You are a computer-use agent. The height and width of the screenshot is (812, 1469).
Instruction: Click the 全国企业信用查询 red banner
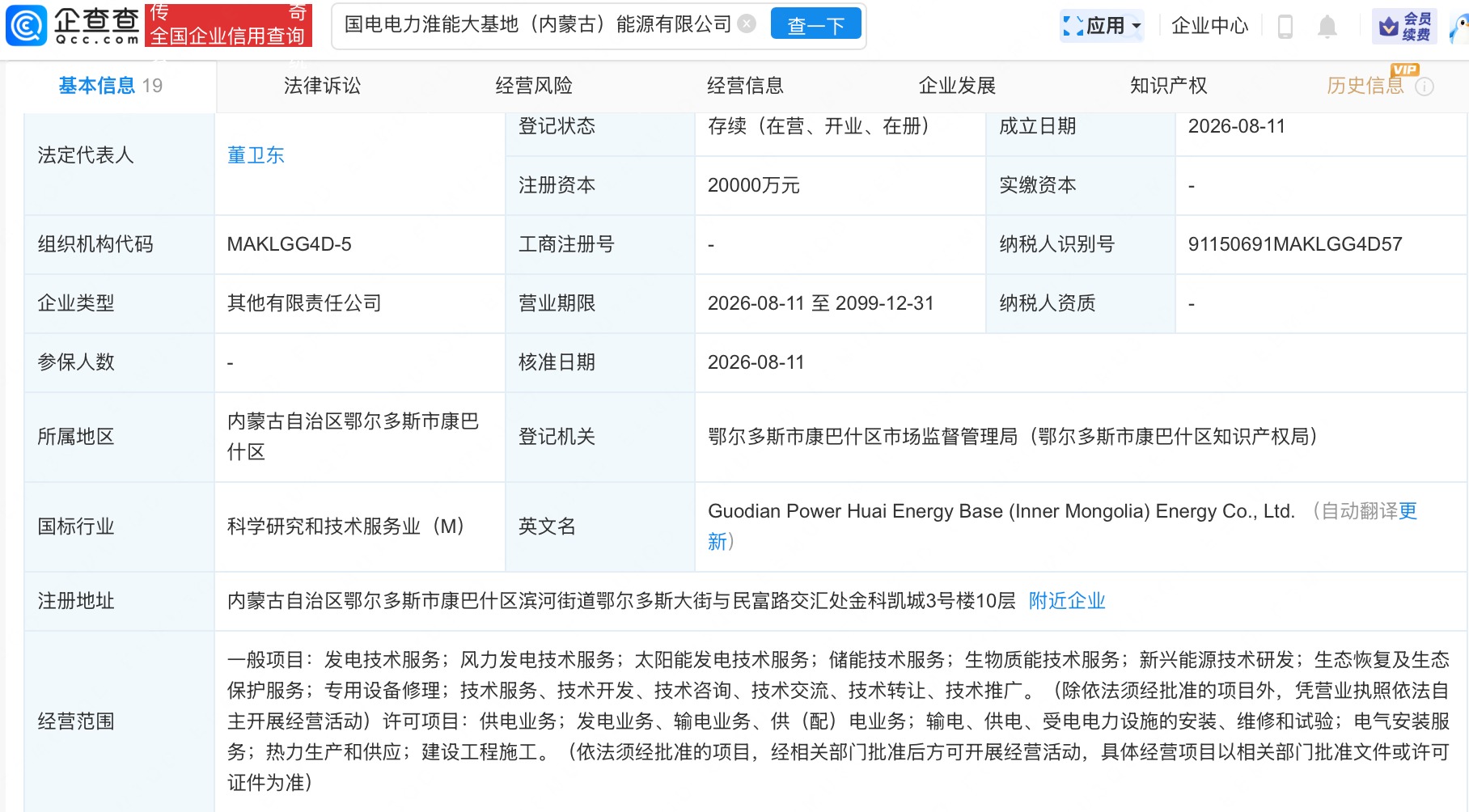tap(227, 26)
